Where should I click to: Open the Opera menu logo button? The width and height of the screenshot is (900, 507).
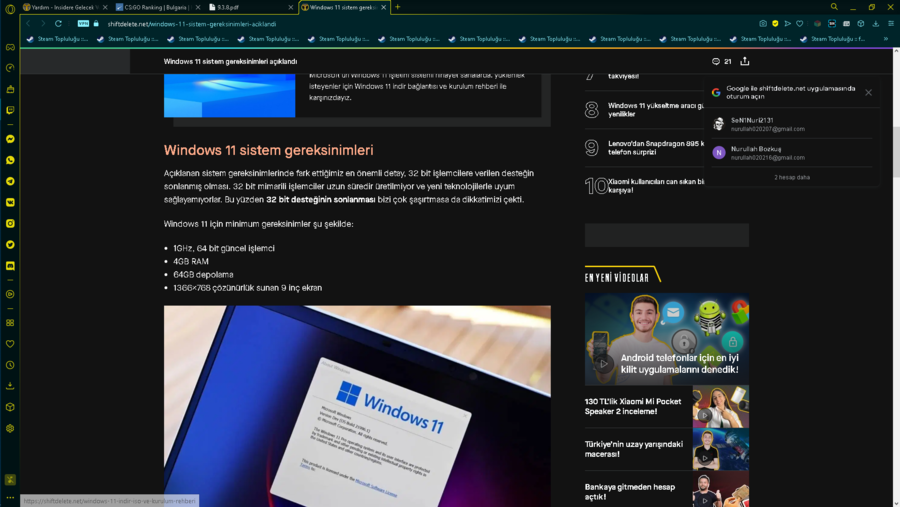pyautogui.click(x=10, y=9)
